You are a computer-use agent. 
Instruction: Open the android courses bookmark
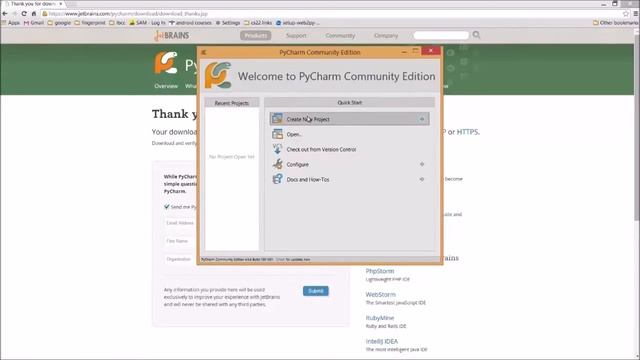click(190, 23)
